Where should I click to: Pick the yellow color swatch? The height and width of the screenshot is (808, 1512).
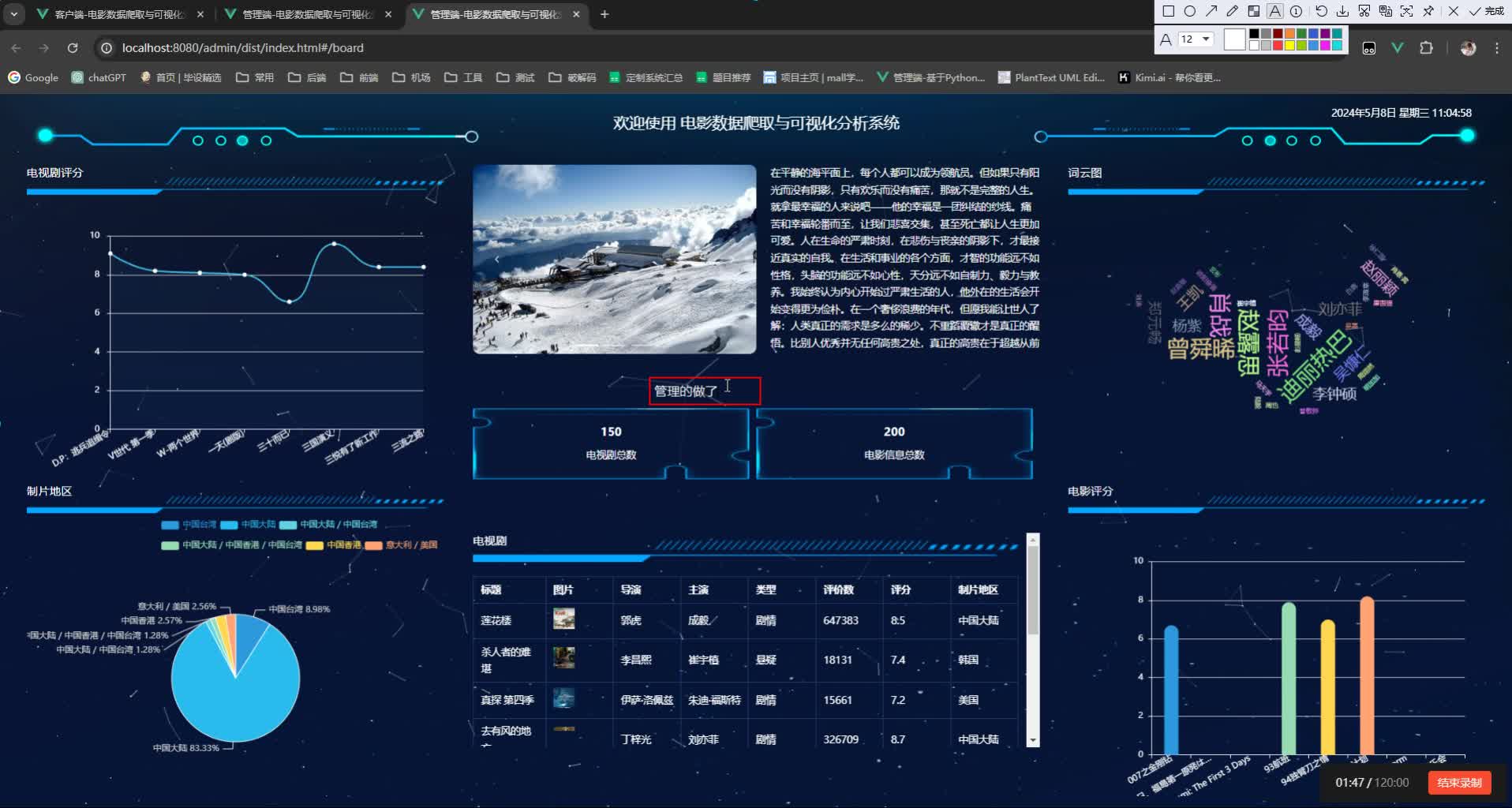tap(1289, 45)
